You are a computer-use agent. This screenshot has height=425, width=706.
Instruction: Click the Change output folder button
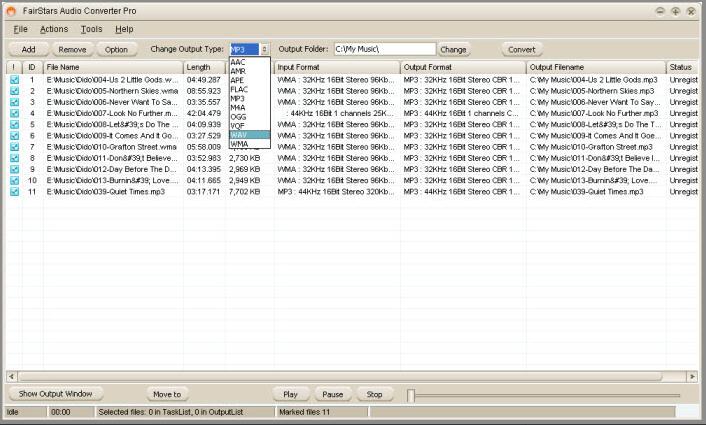point(453,50)
